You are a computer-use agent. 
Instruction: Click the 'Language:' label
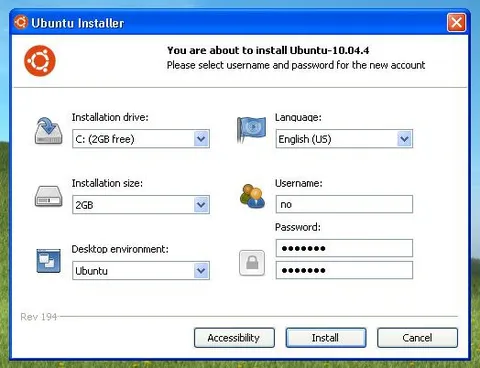point(298,117)
